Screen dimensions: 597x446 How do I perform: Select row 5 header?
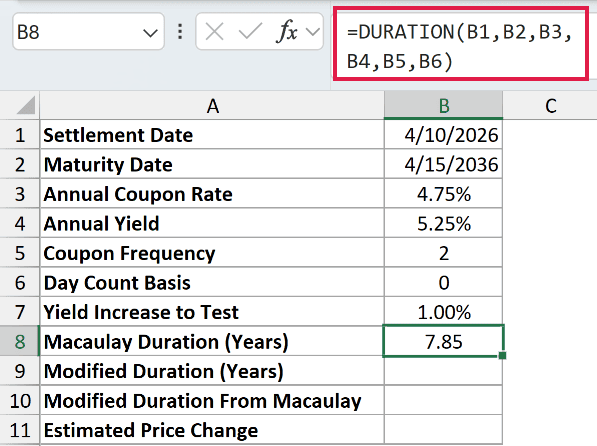(x=20, y=253)
